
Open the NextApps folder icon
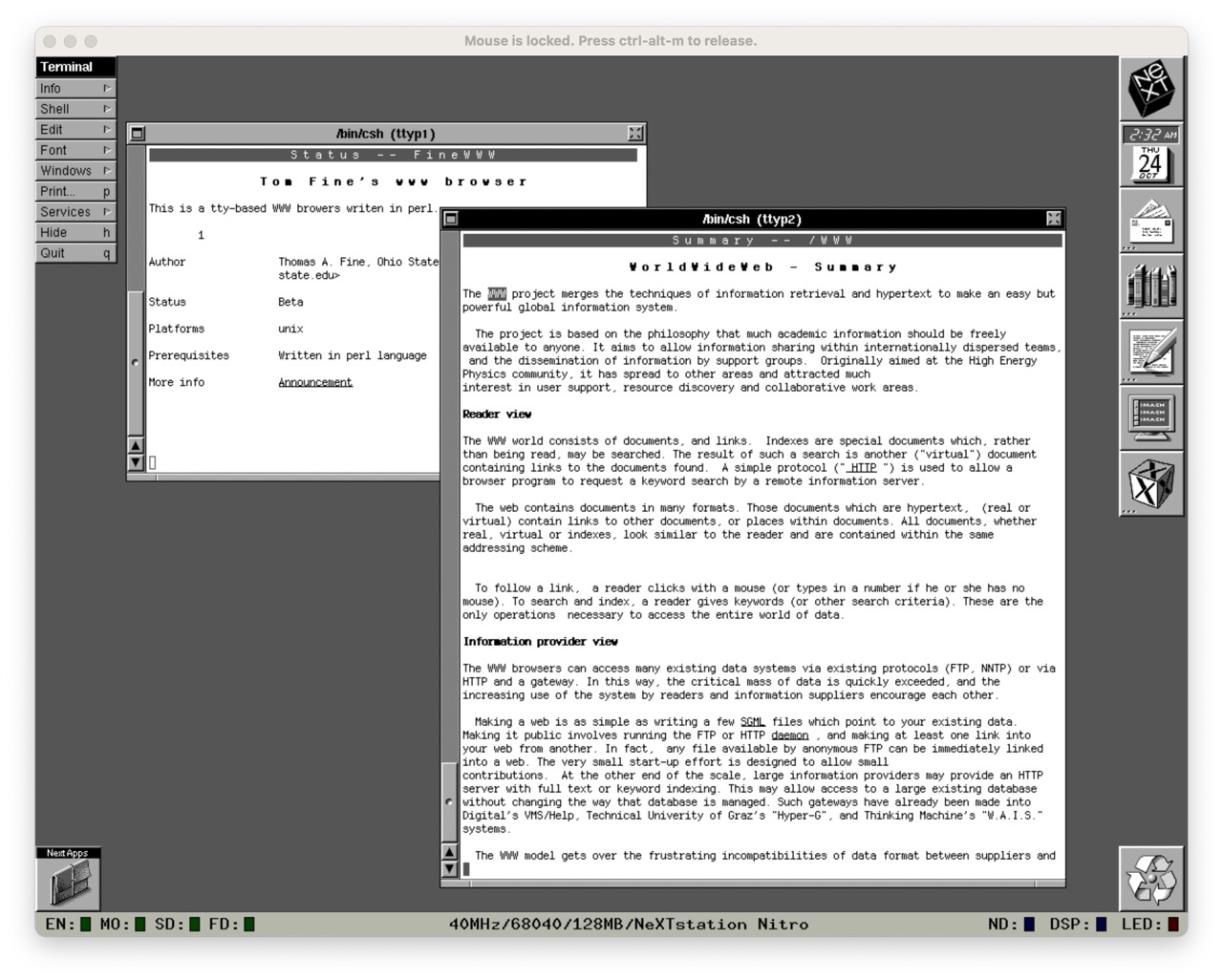68,879
